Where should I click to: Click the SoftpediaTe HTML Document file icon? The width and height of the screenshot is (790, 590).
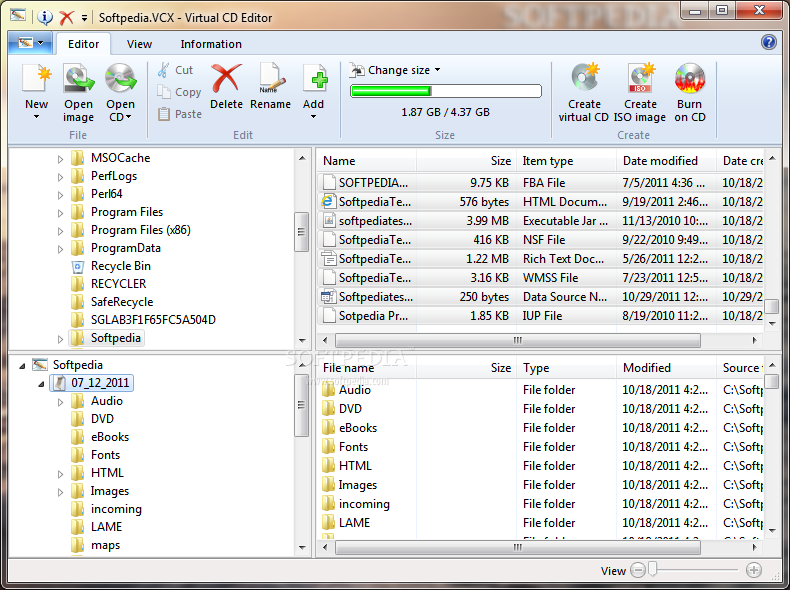[328, 202]
